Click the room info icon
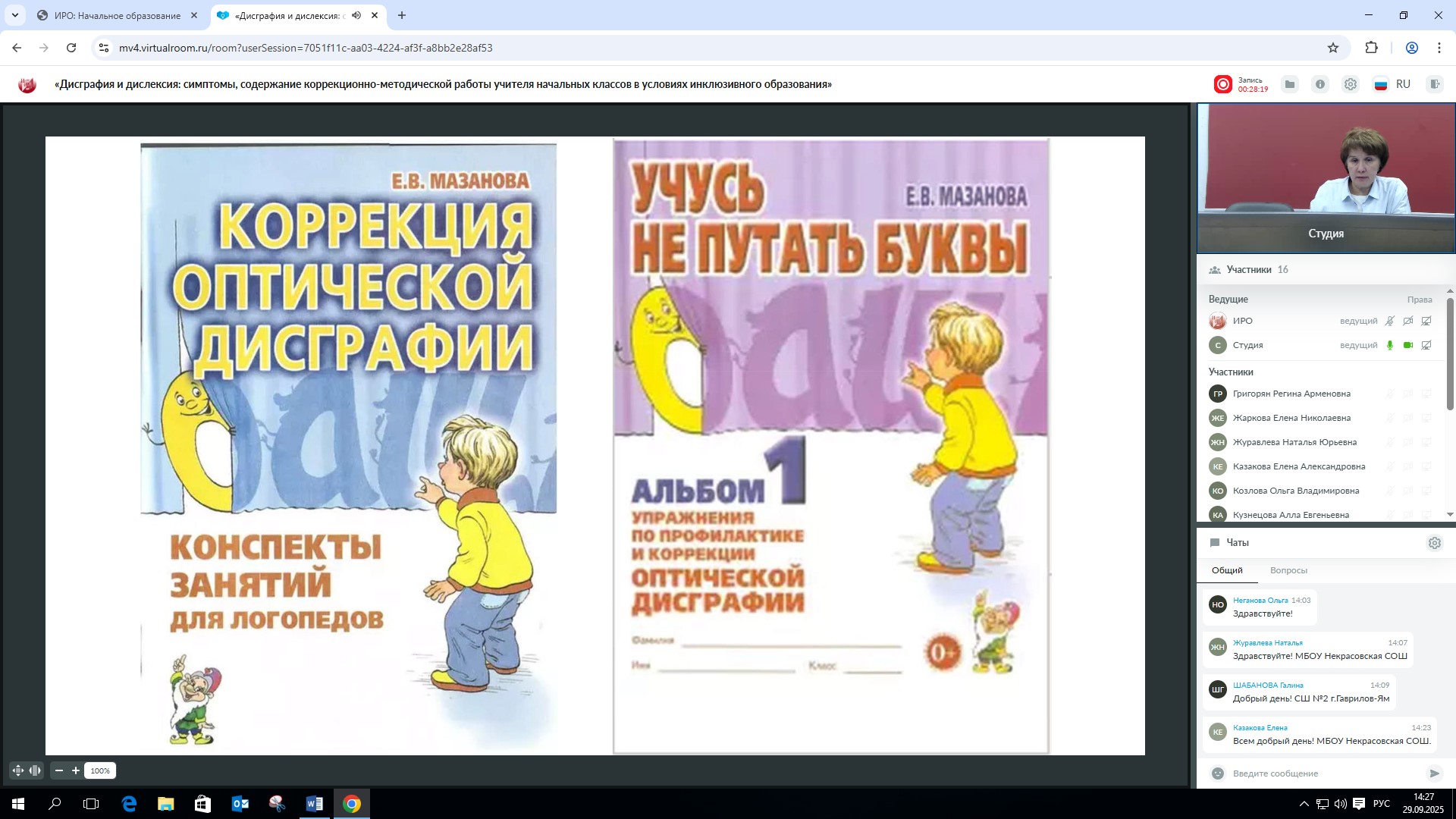1456x819 pixels. (x=1320, y=84)
